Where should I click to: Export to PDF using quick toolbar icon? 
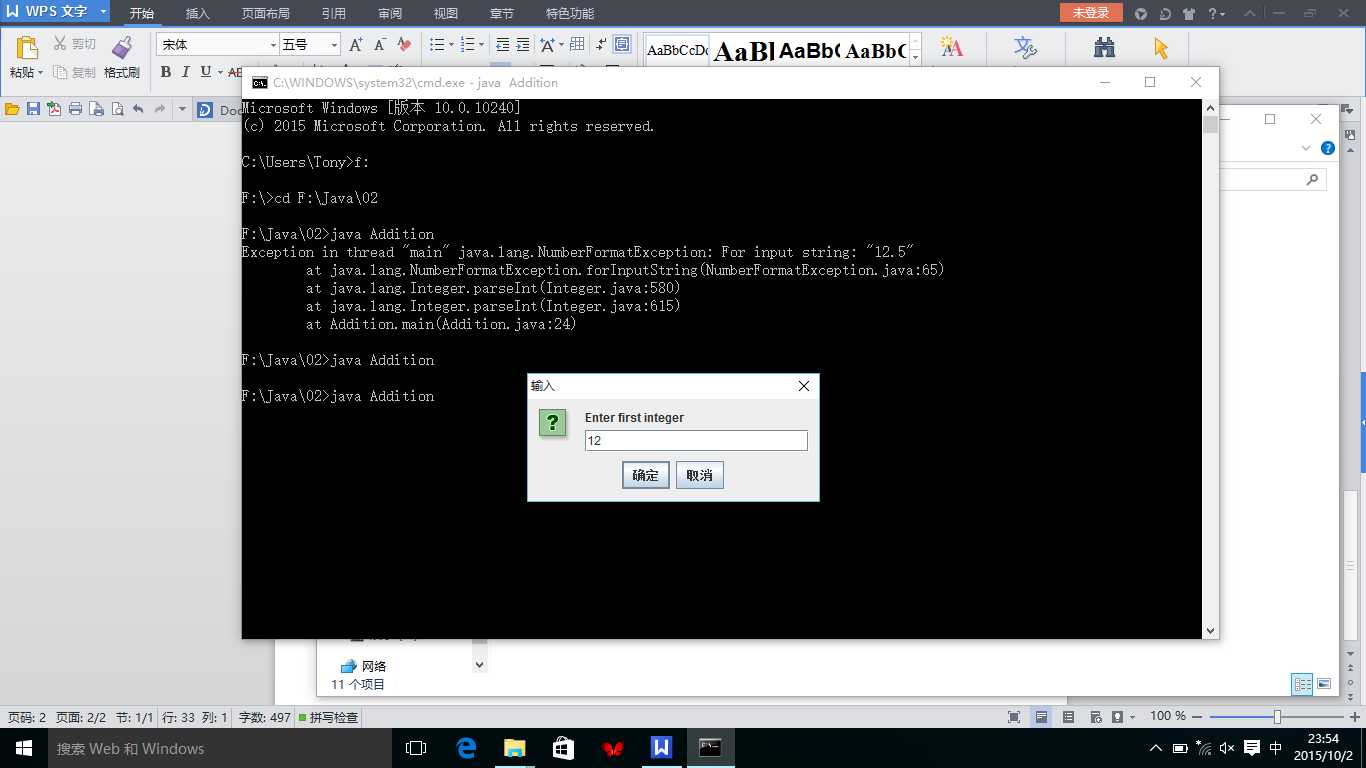(54, 109)
